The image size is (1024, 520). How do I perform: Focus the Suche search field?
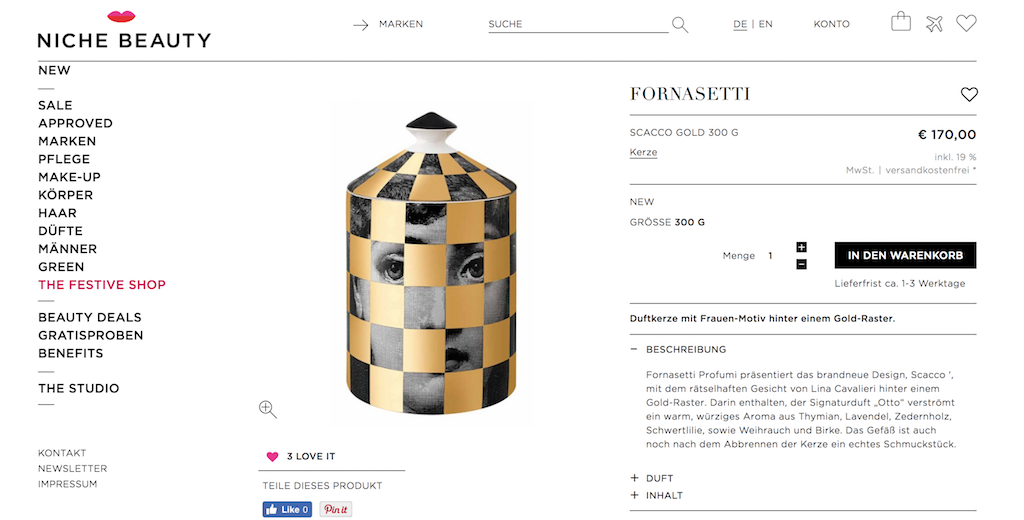click(575, 24)
